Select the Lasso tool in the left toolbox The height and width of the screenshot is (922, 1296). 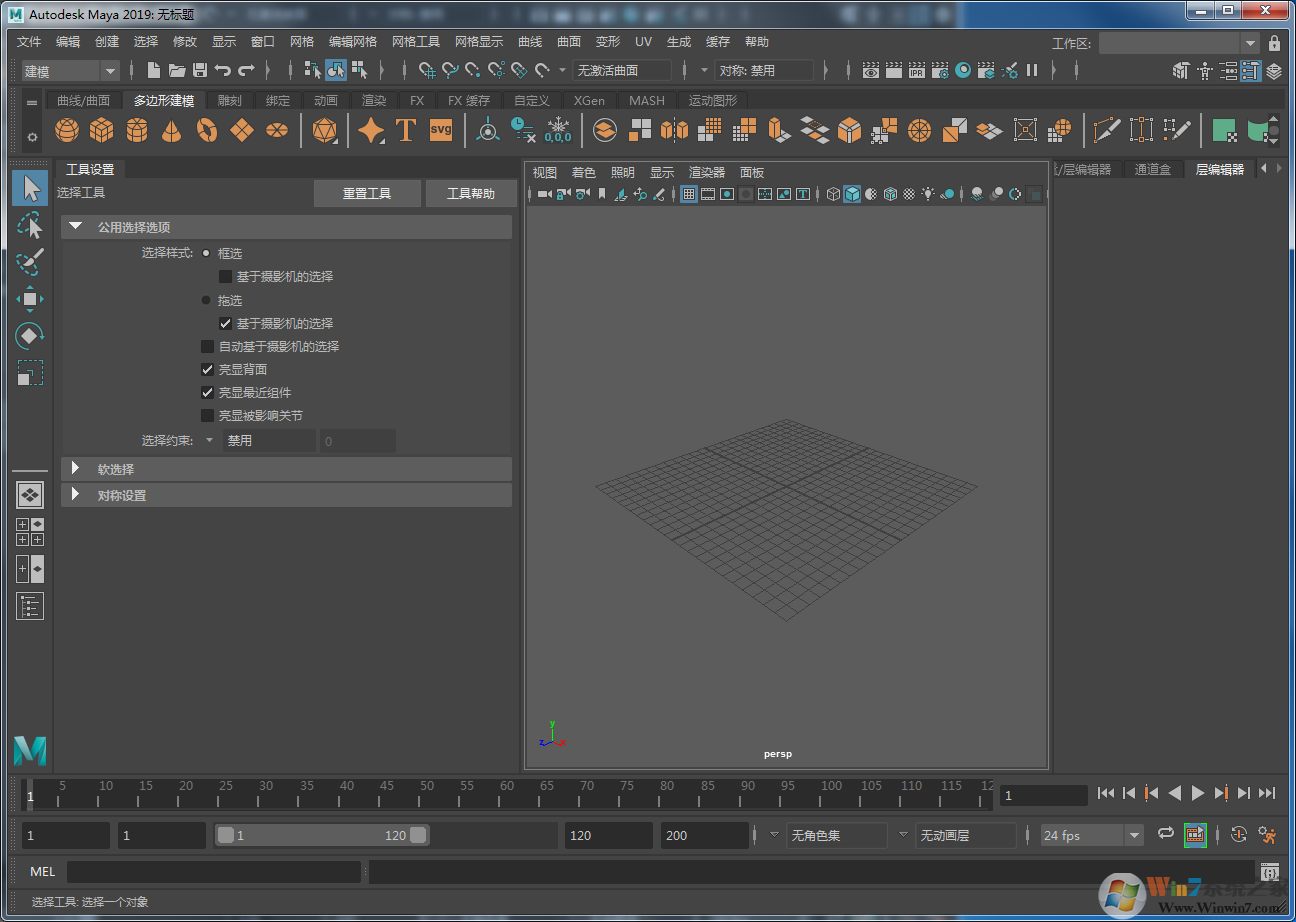tap(30, 224)
